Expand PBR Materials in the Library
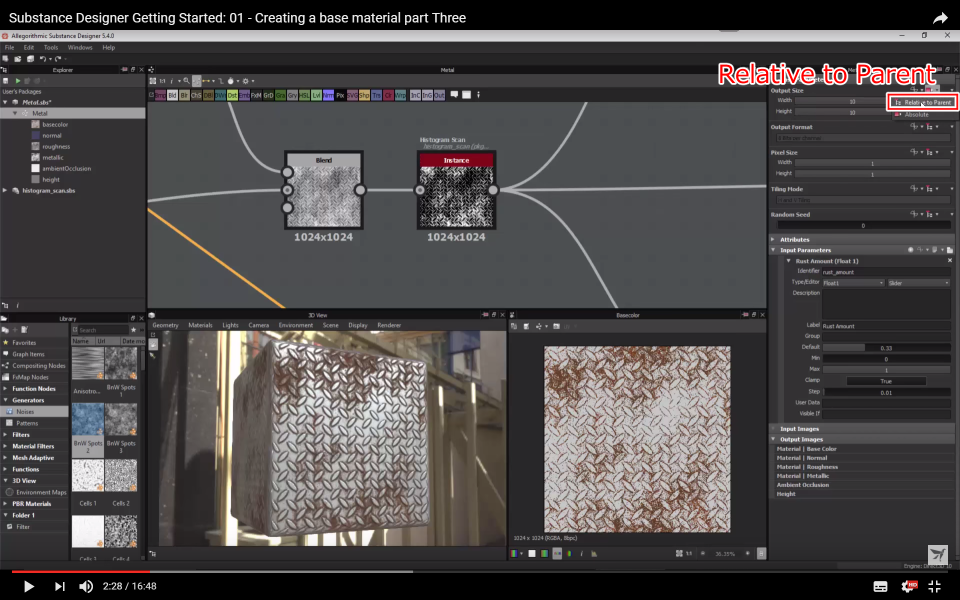This screenshot has height=600, width=960. coord(6,504)
